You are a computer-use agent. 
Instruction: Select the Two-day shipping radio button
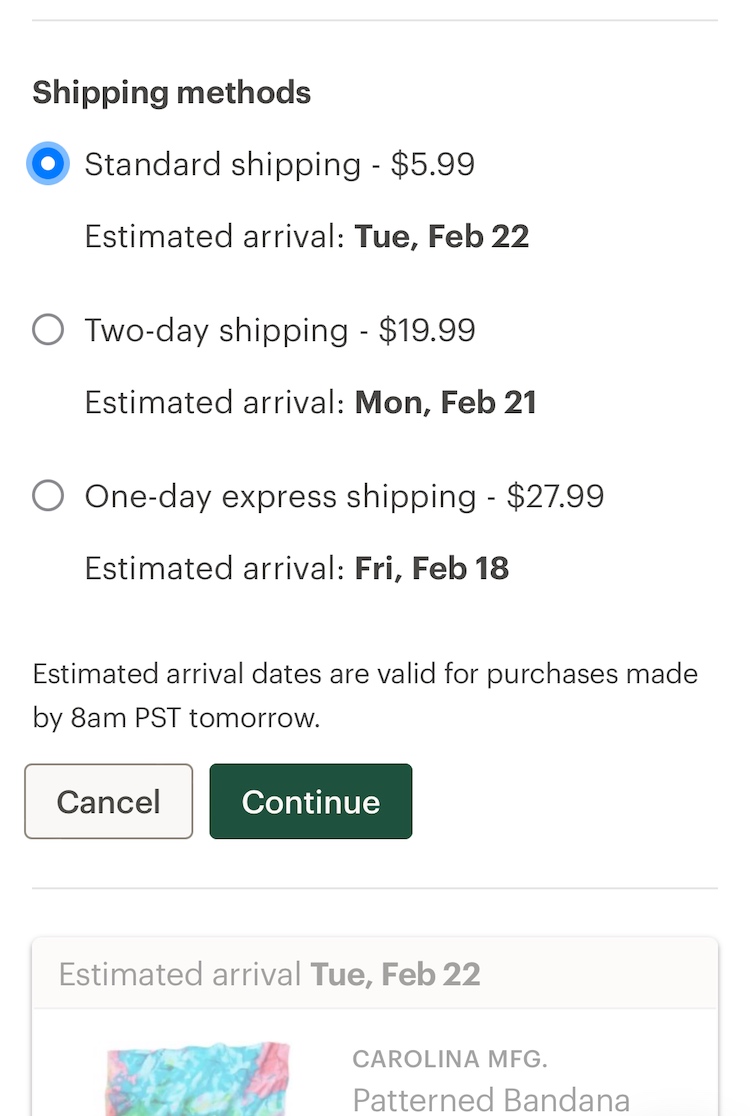(48, 330)
